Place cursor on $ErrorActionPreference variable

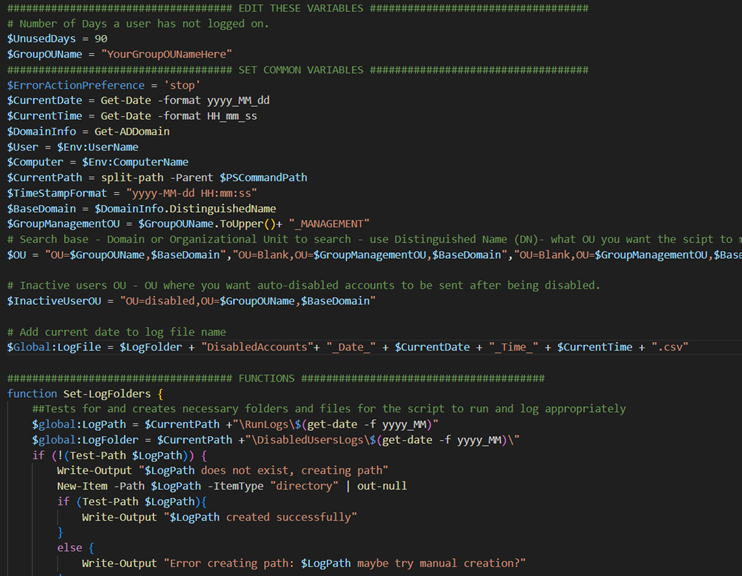pyautogui.click(x=76, y=85)
